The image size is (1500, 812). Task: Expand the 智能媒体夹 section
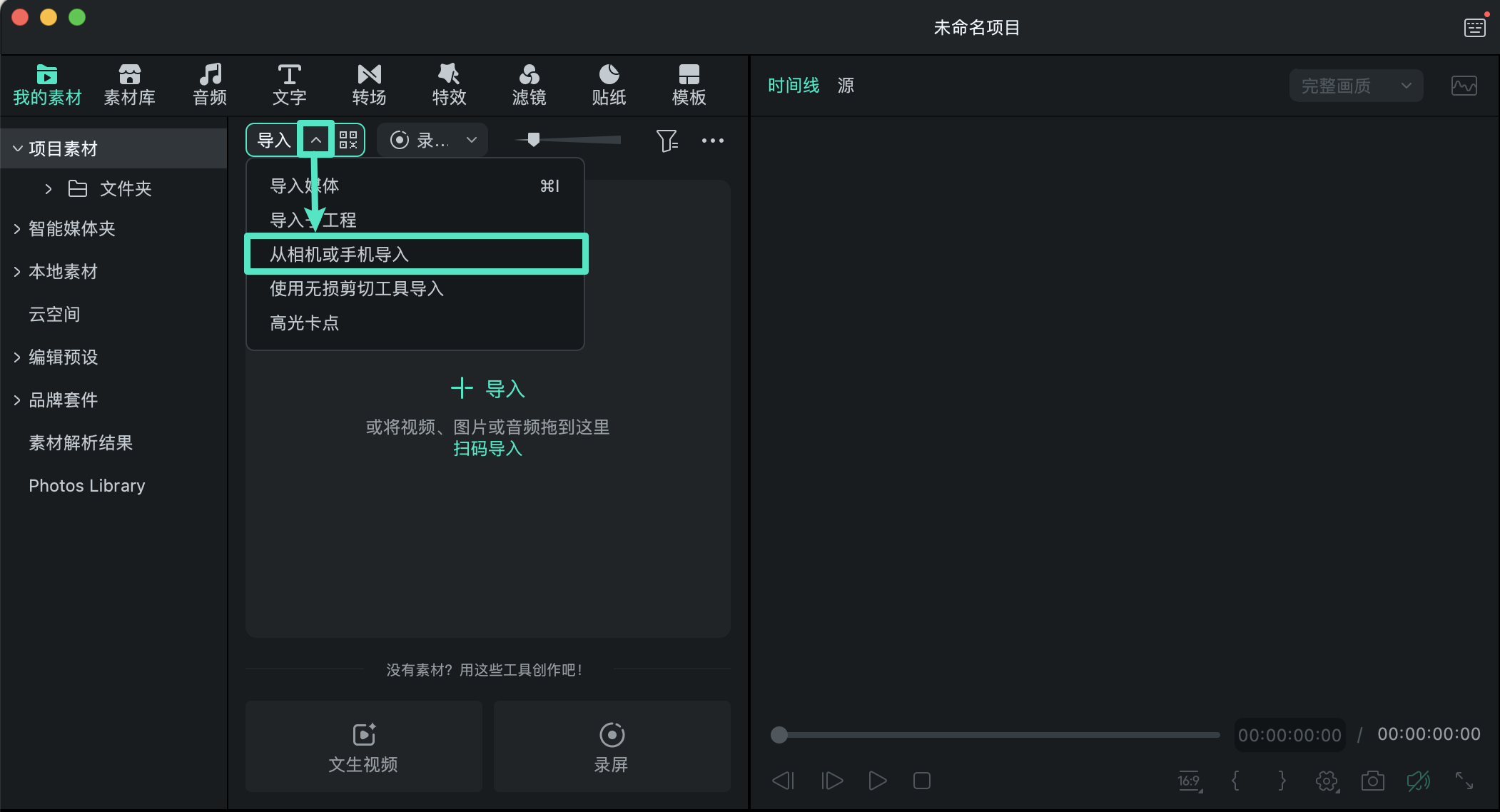tap(17, 229)
